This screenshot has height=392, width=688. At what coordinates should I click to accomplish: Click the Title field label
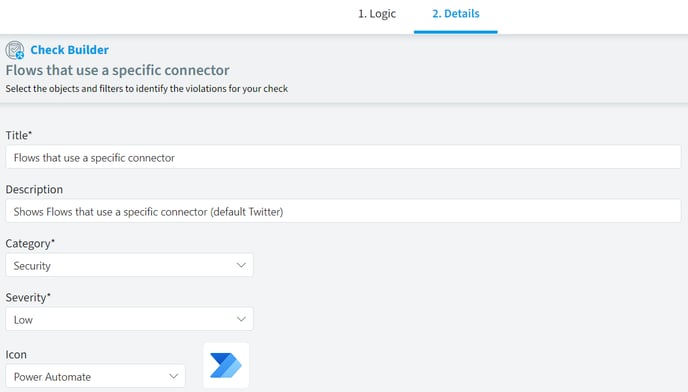(x=18, y=135)
